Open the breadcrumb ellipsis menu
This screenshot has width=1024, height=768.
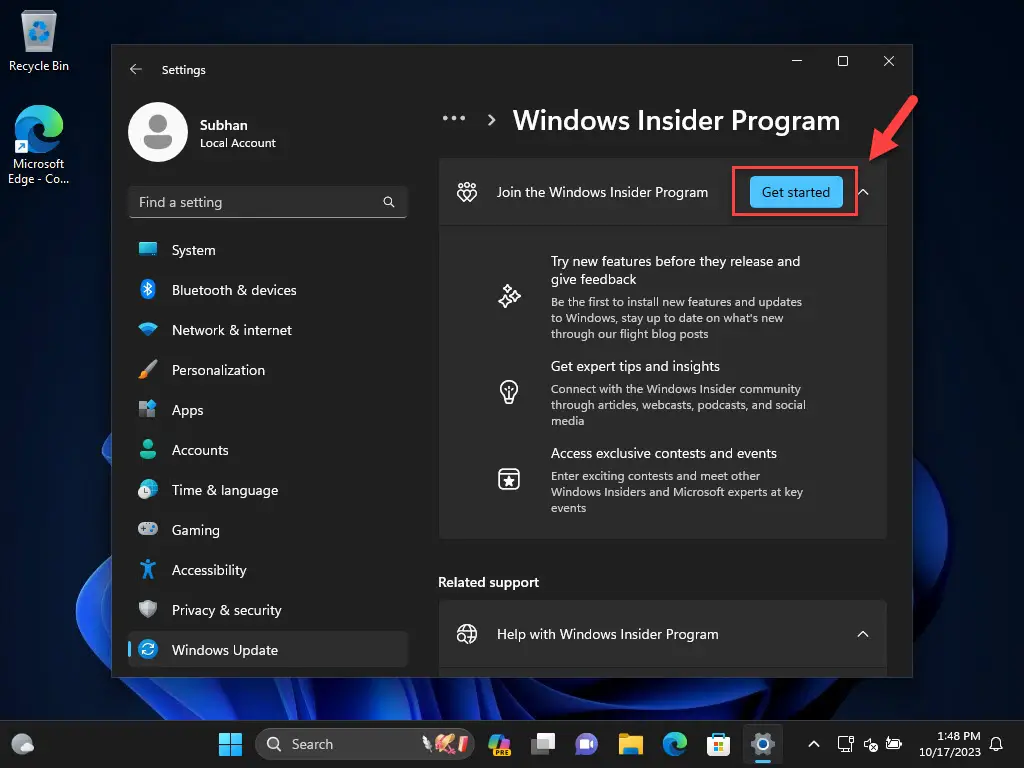454,119
